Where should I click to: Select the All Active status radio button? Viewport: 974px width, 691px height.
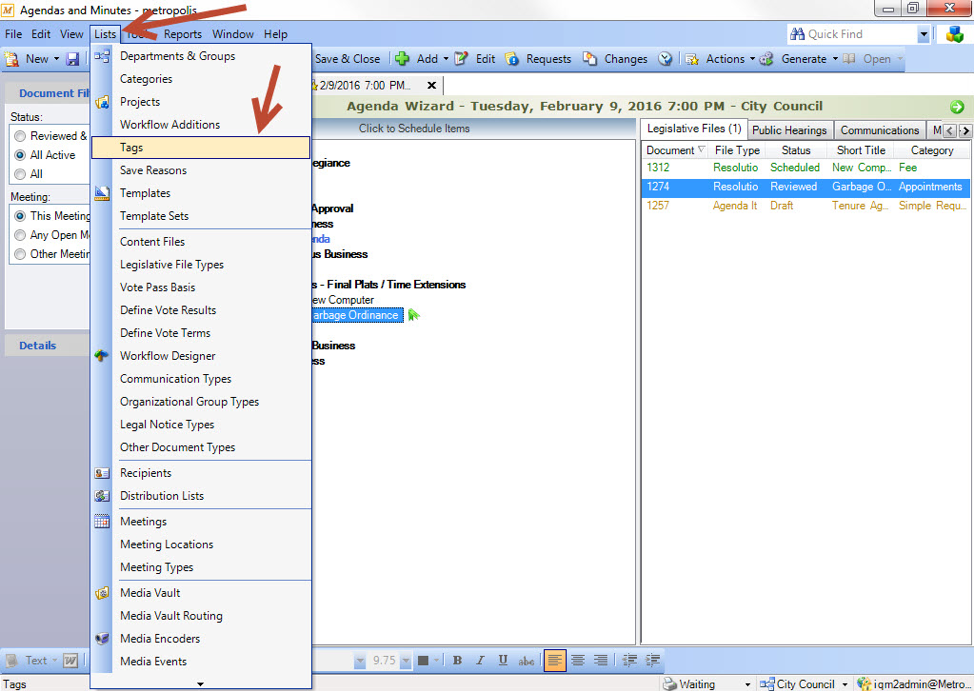pos(20,155)
